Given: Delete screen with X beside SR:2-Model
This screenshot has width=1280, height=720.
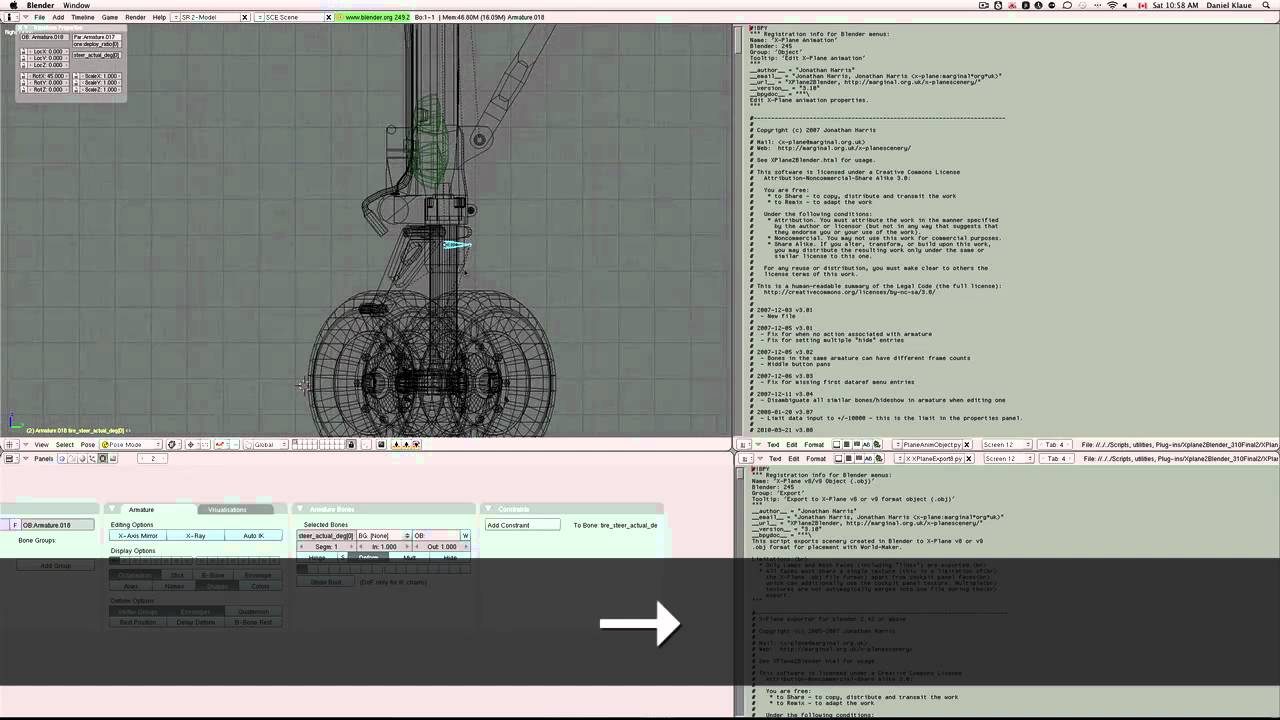Looking at the screenshot, I should coord(245,17).
